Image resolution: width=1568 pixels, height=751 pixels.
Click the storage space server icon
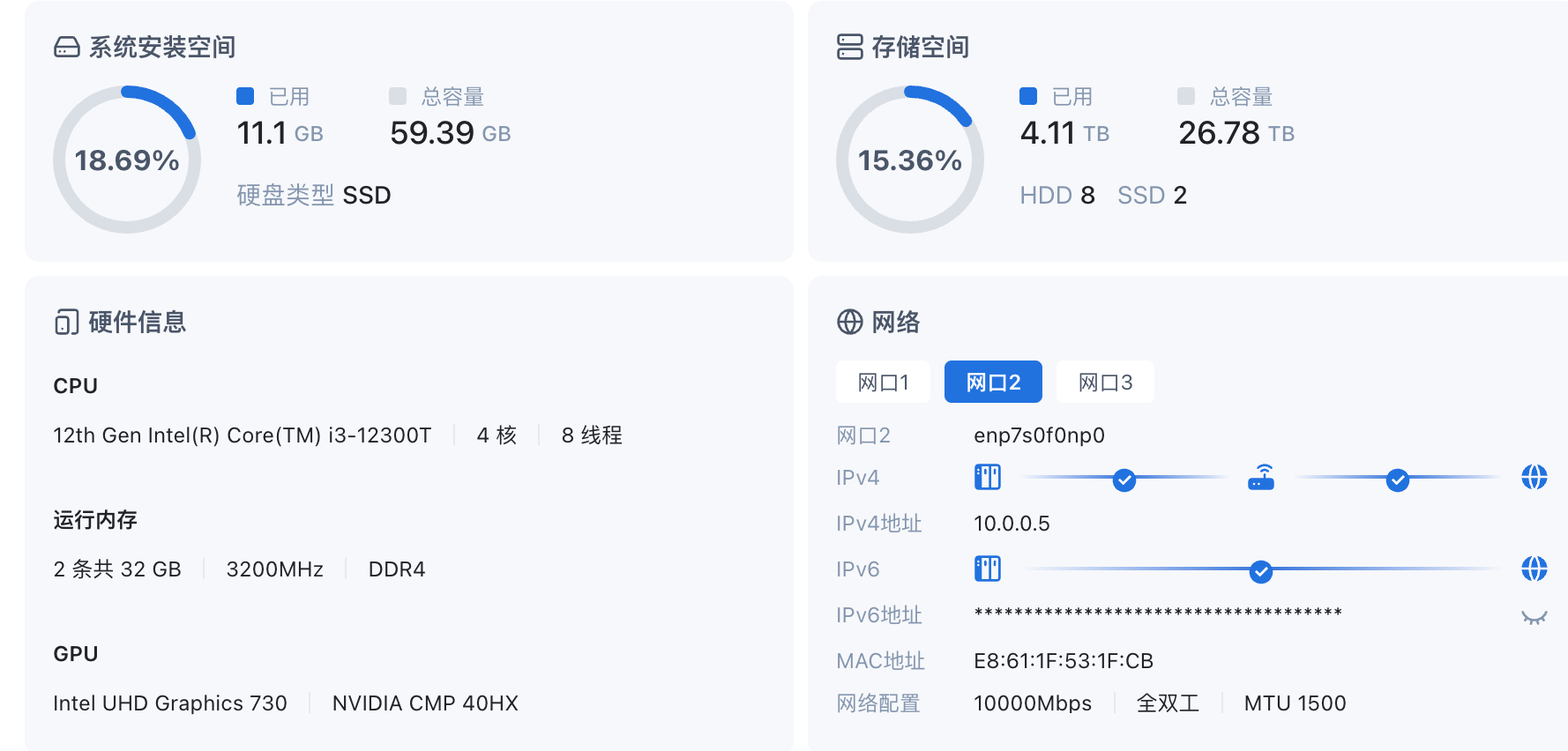tap(849, 47)
